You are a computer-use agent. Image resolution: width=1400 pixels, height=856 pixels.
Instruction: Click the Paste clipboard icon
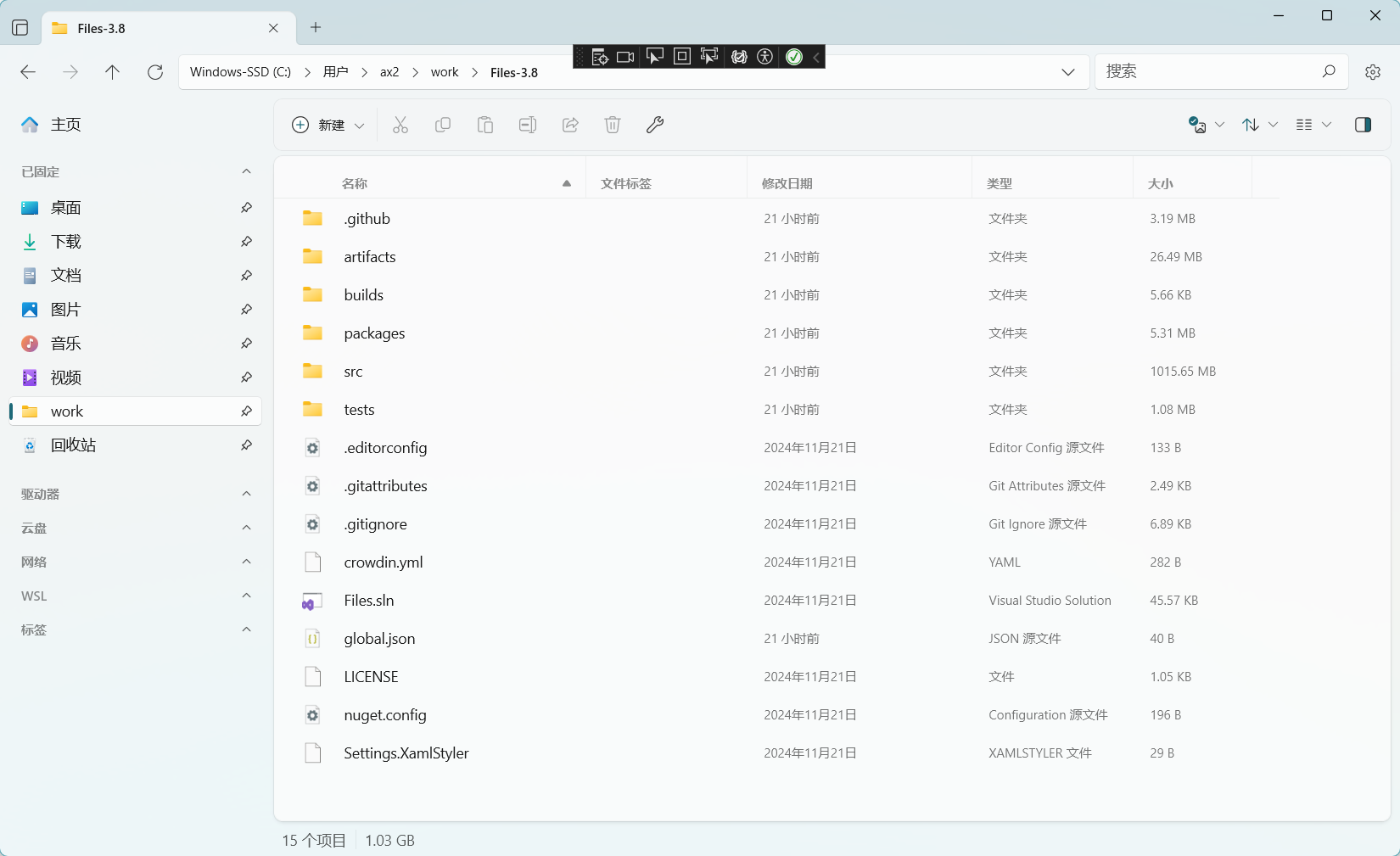485,126
